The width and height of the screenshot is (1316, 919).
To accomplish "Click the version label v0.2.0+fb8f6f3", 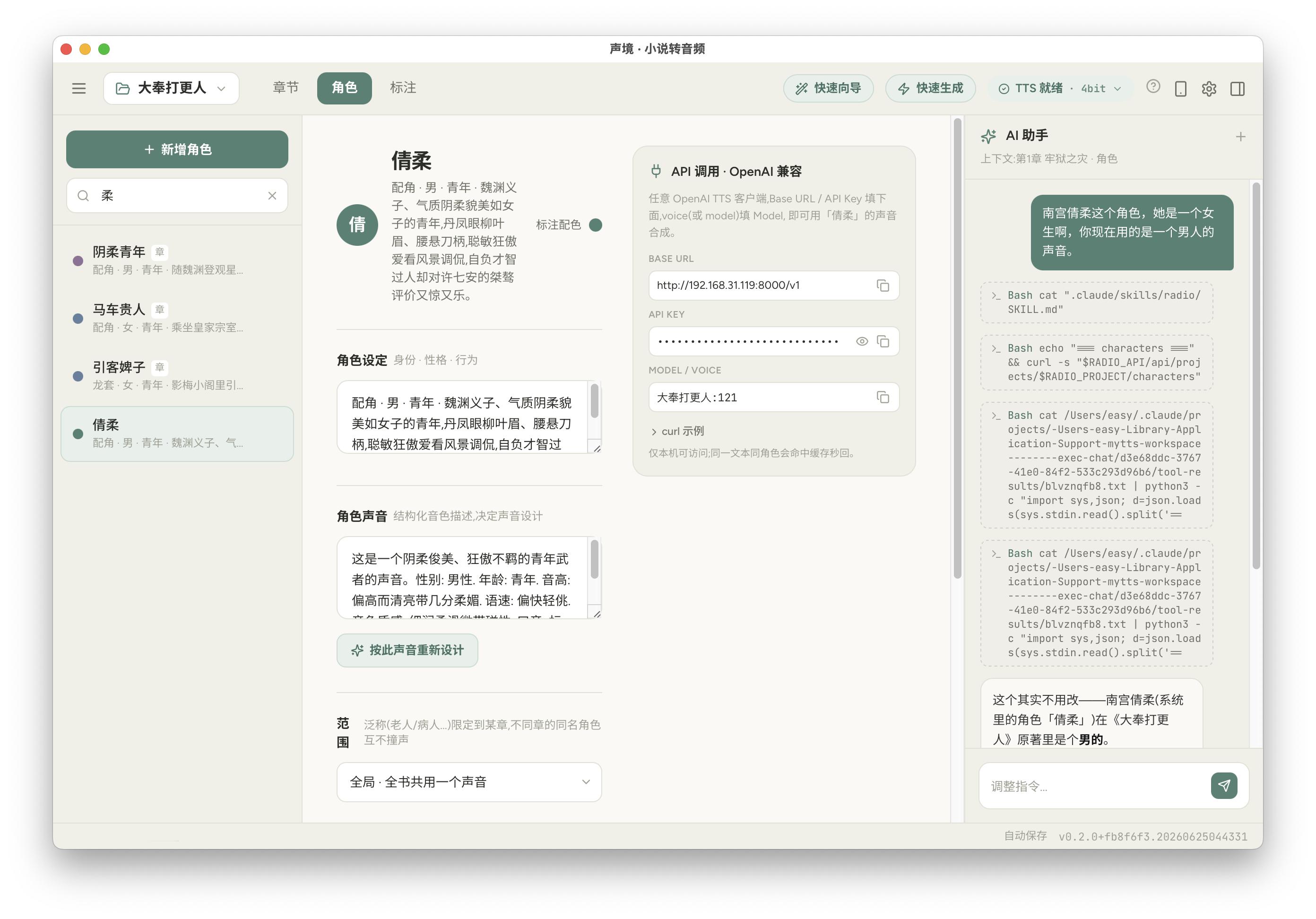I will 1152,836.
